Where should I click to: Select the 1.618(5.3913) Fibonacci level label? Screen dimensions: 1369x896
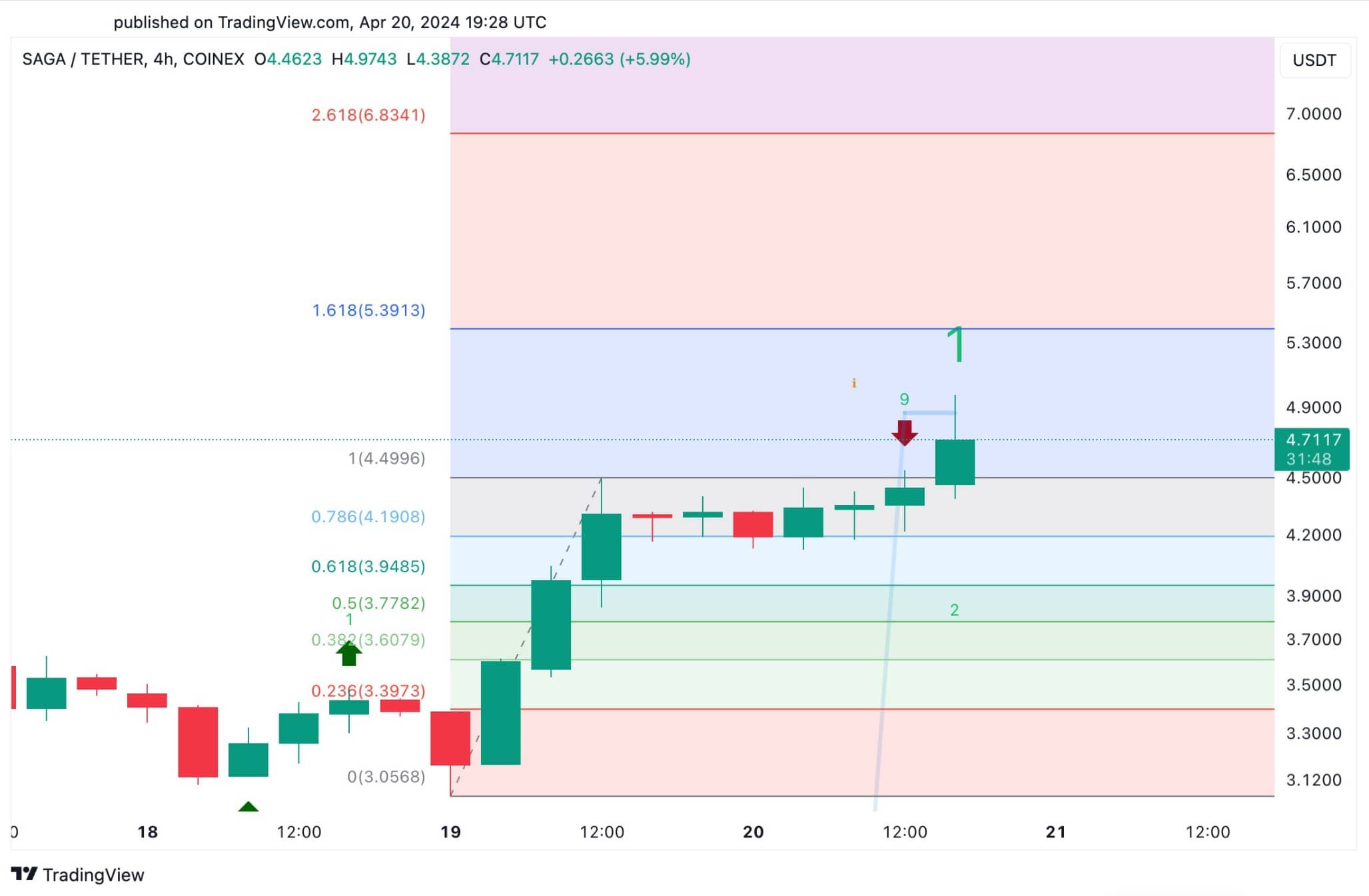(x=368, y=310)
